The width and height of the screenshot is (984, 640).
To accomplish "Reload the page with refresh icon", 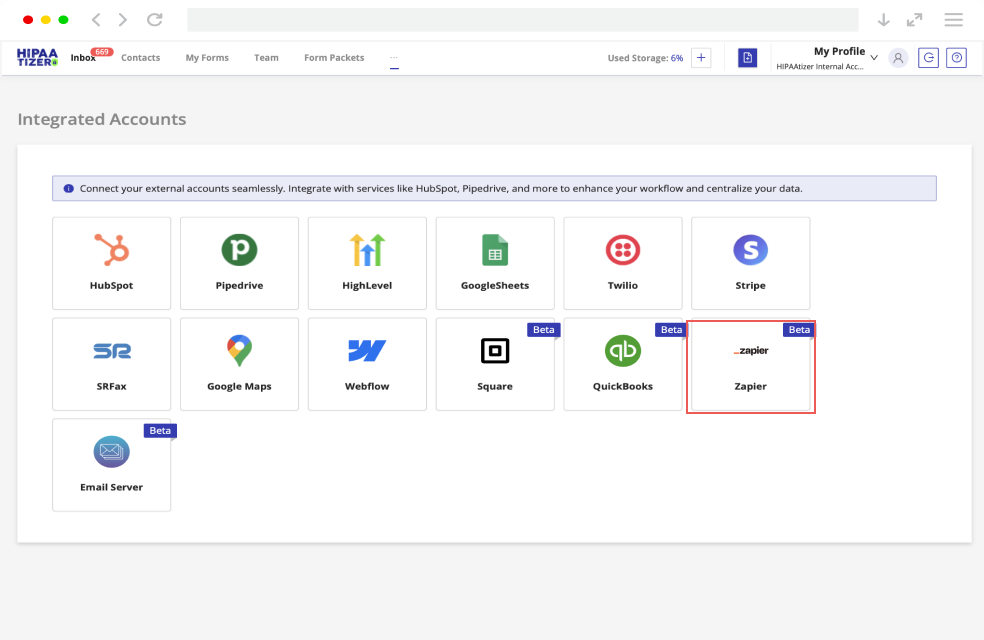I will (x=154, y=19).
